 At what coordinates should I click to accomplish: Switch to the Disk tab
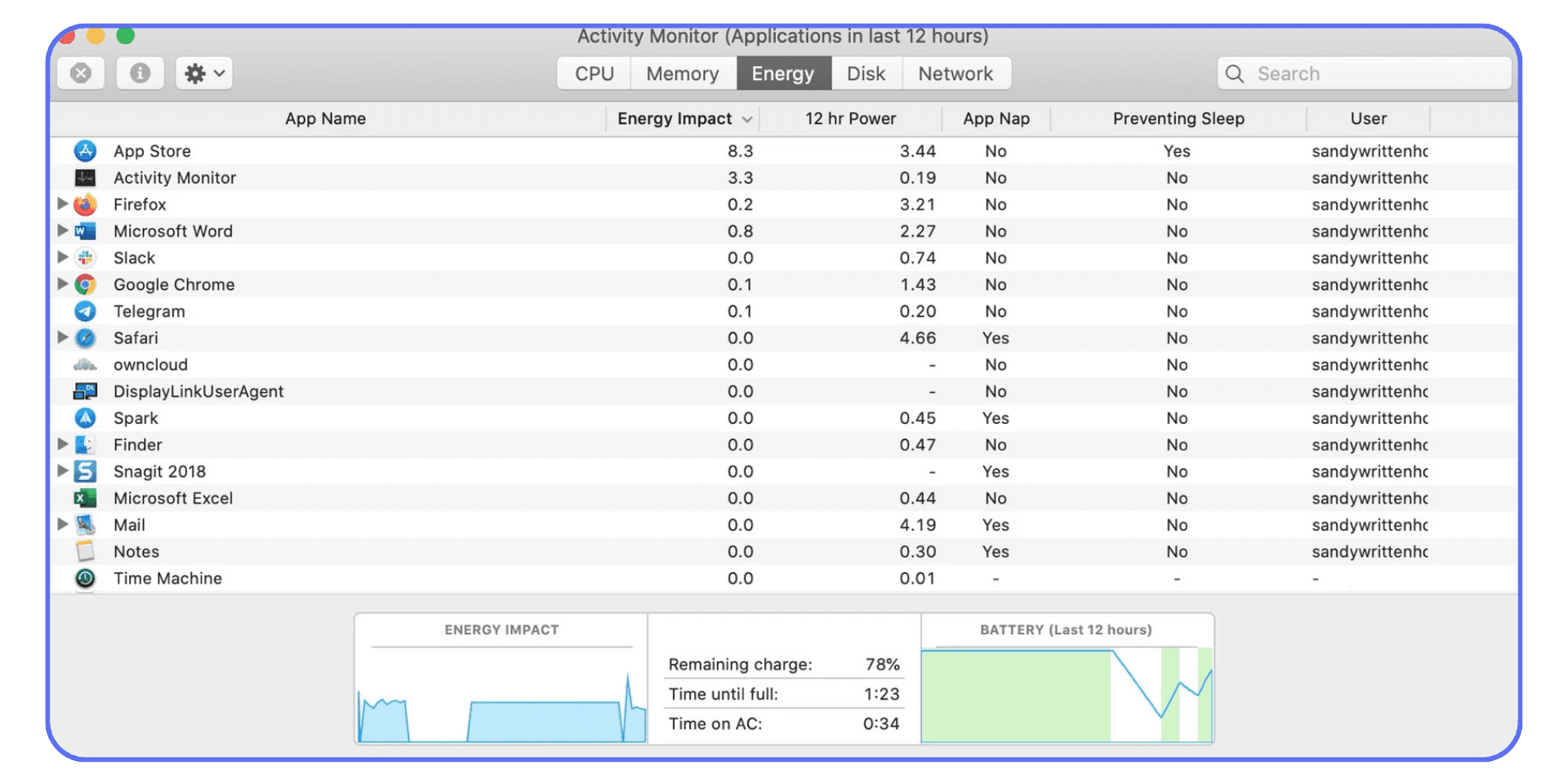click(866, 73)
